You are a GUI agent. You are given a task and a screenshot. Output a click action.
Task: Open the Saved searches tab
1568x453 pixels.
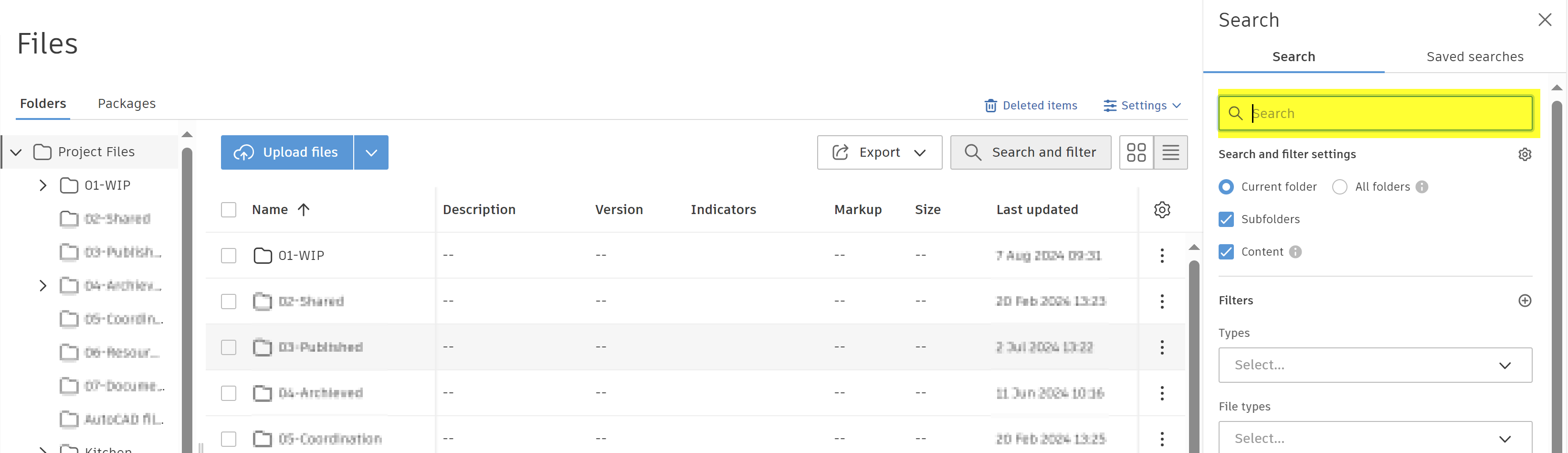1474,57
